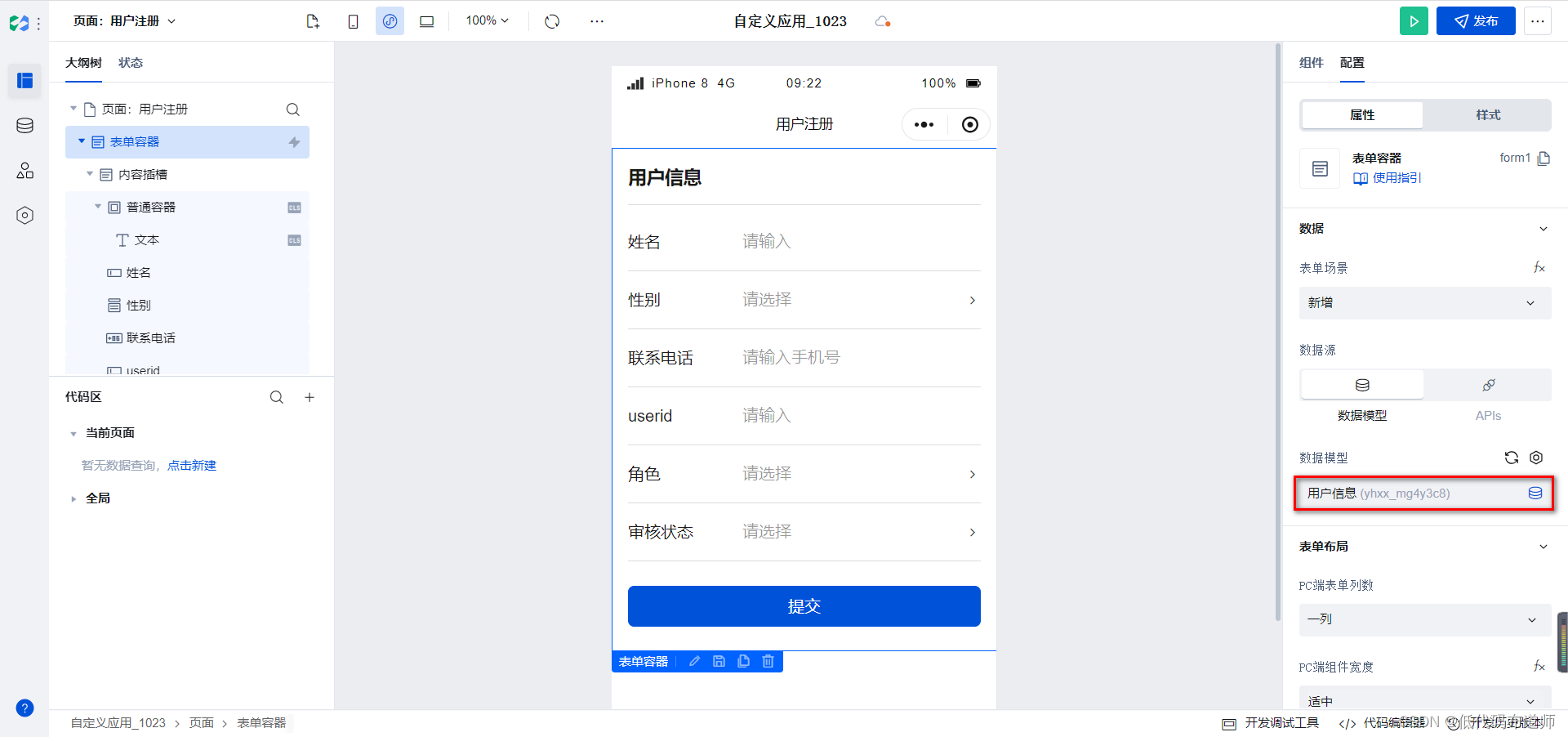The height and width of the screenshot is (737, 1568).
Task: Copy the form container component
Action: click(x=743, y=661)
